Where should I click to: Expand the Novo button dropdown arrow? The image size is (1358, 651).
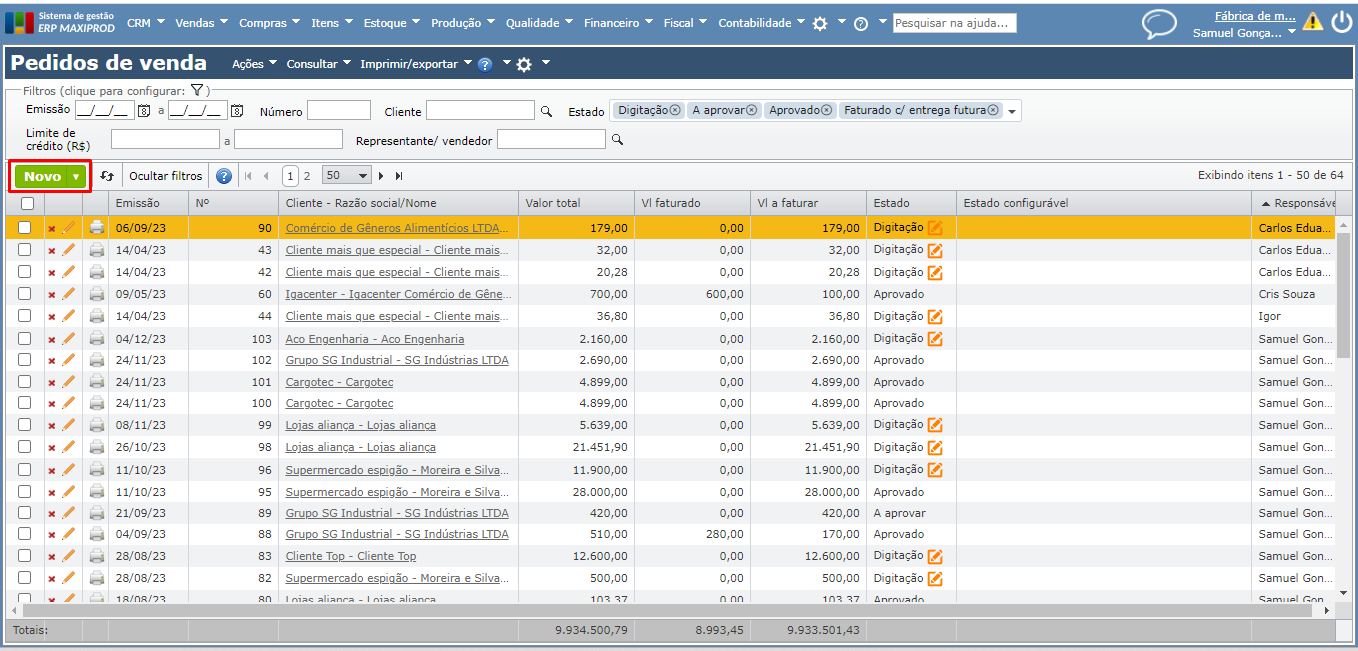coord(76,177)
